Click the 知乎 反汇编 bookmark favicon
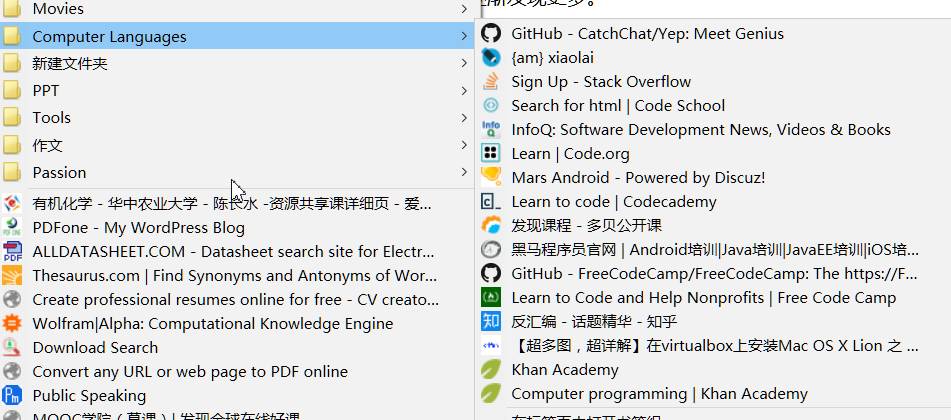Viewport: 951px width, 420px height. pos(491,321)
